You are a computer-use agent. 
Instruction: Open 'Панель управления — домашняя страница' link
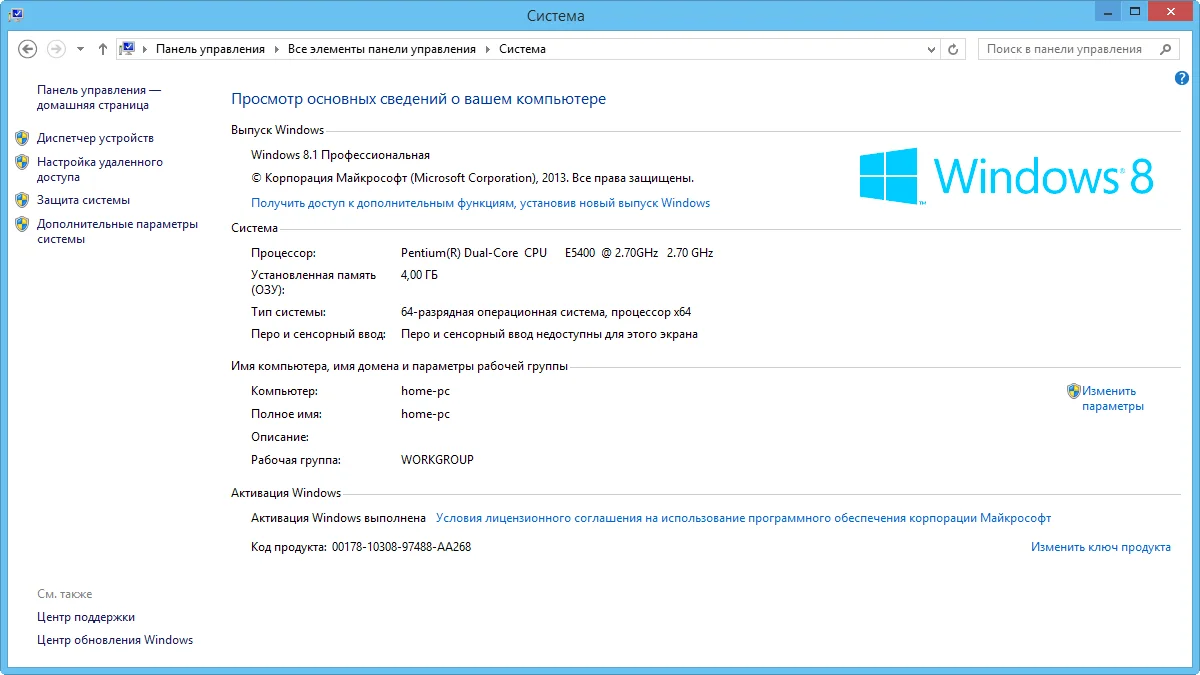98,97
